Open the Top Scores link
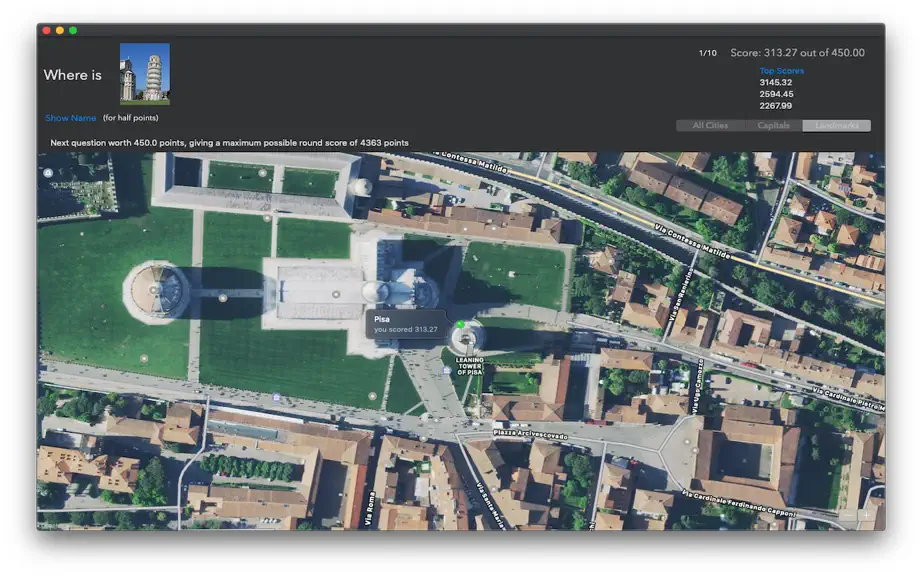Image resolution: width=922 pixels, height=576 pixels. coord(781,71)
